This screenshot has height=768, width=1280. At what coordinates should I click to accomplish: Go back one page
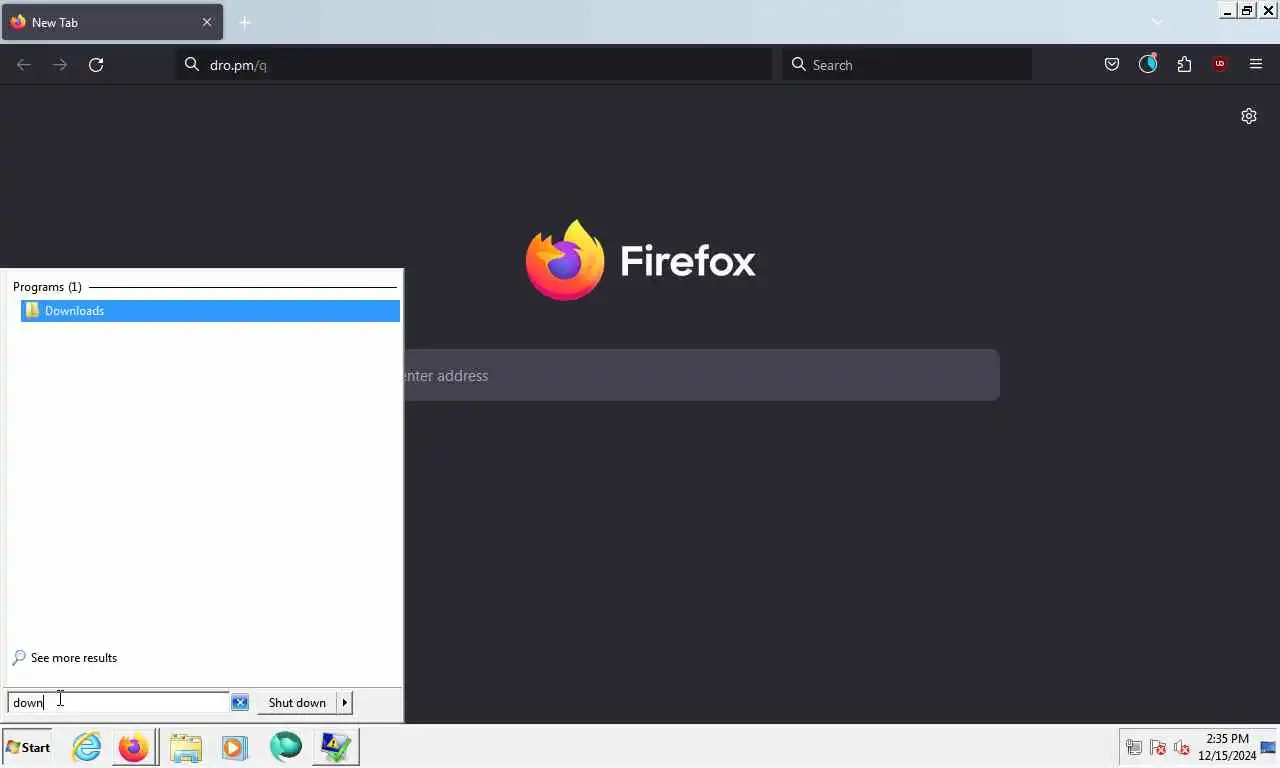(24, 65)
